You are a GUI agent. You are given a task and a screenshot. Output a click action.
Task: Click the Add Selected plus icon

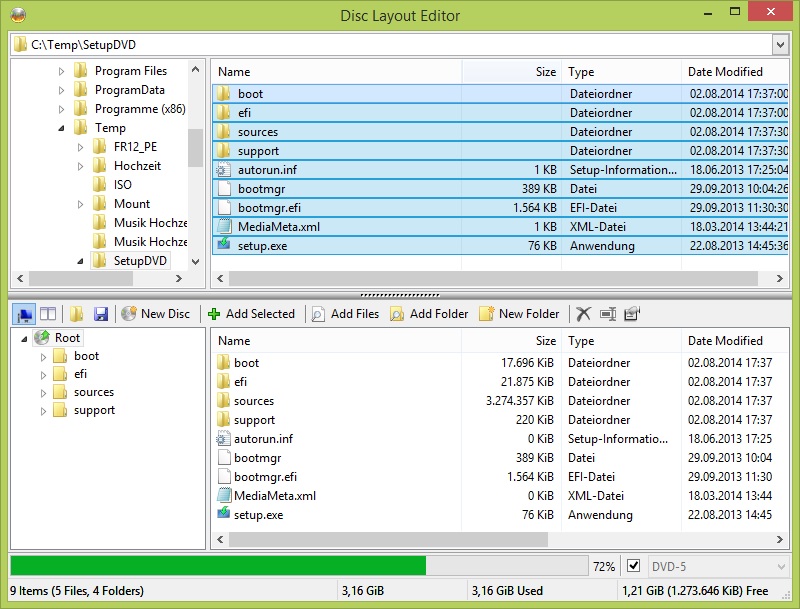(214, 314)
